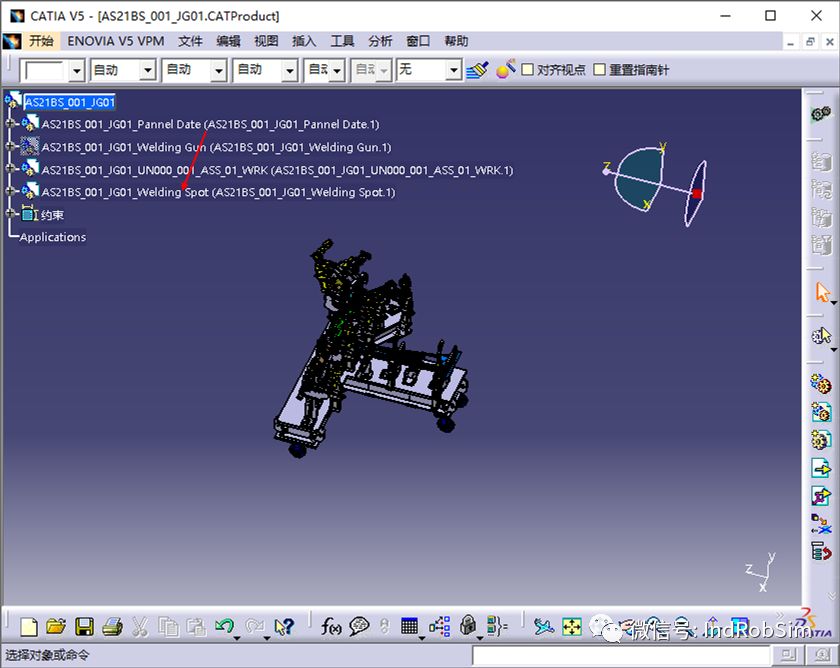Open the 文件 menu
840x668 pixels.
[190, 41]
